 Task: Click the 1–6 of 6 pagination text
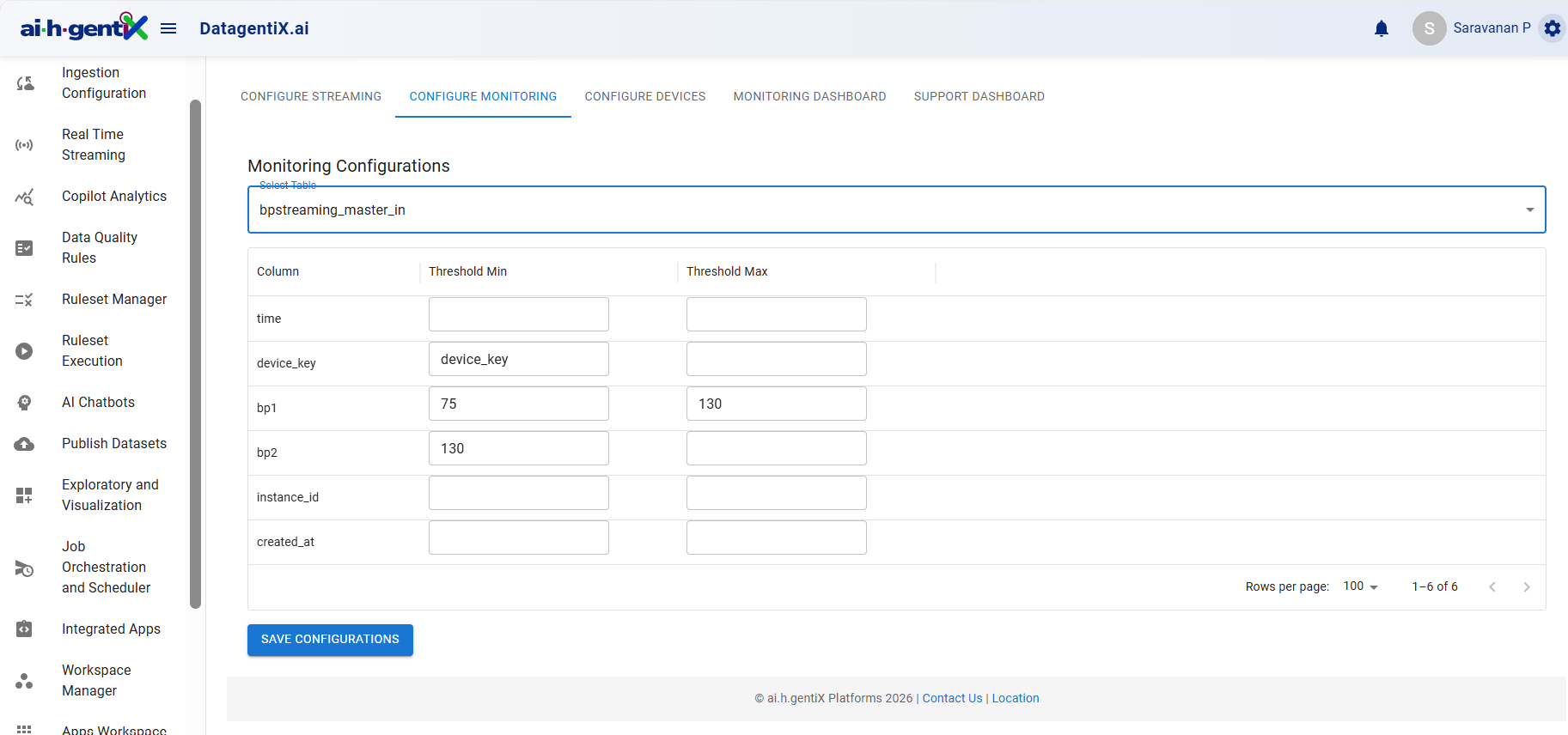click(1435, 586)
